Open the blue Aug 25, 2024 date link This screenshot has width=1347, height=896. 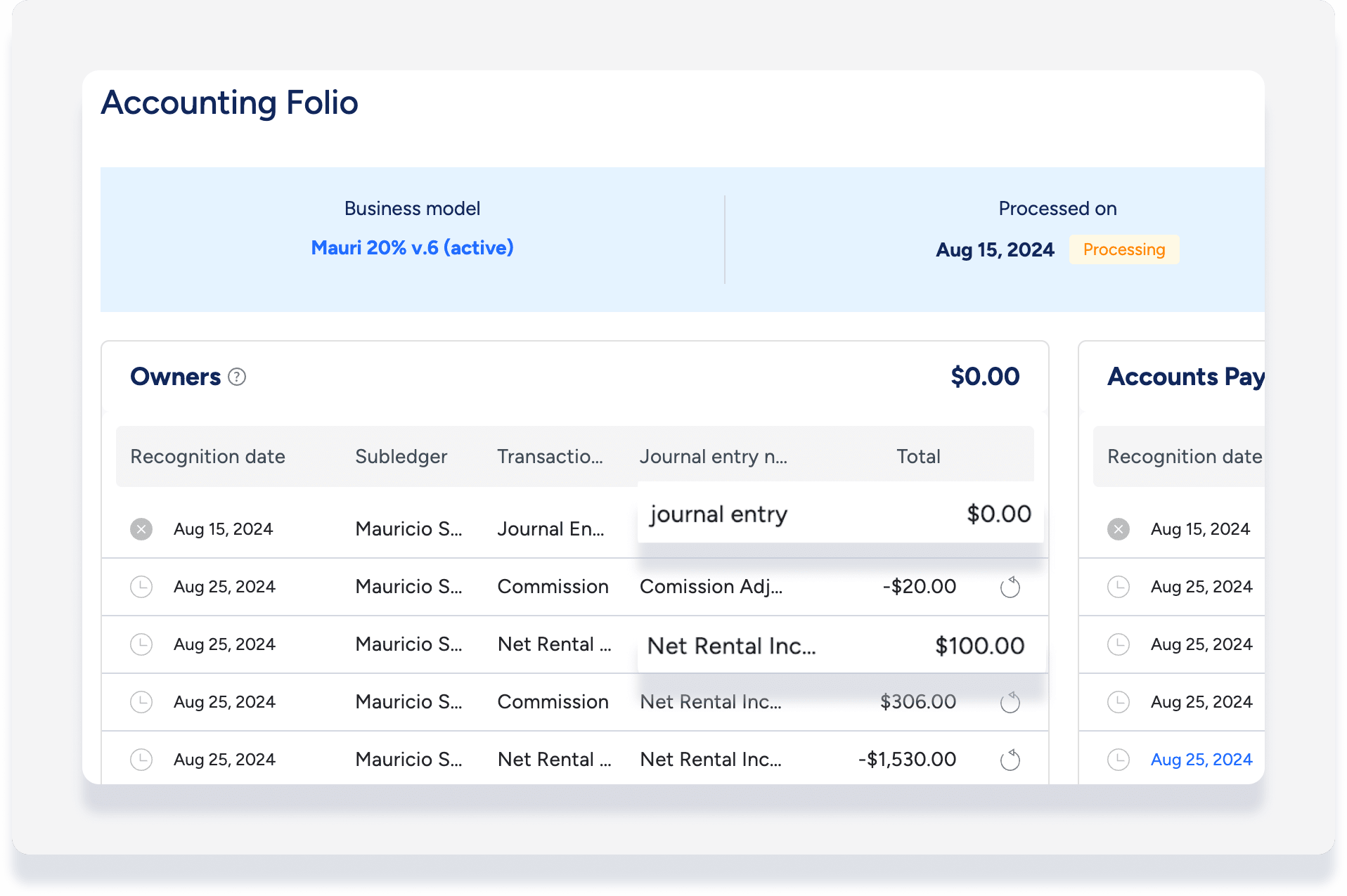[x=1201, y=760]
